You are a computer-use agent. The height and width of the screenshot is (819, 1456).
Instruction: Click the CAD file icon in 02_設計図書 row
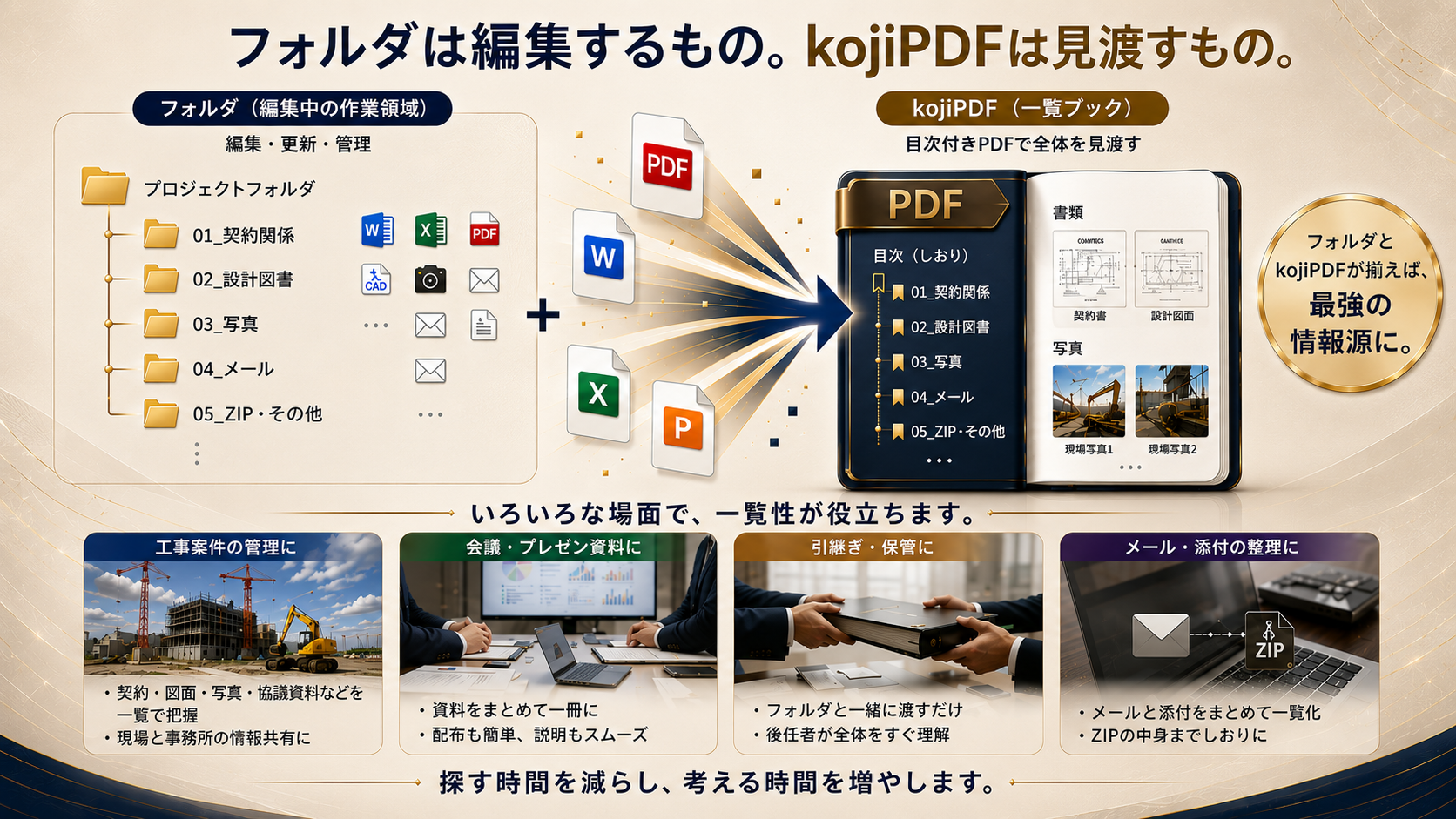point(376,279)
